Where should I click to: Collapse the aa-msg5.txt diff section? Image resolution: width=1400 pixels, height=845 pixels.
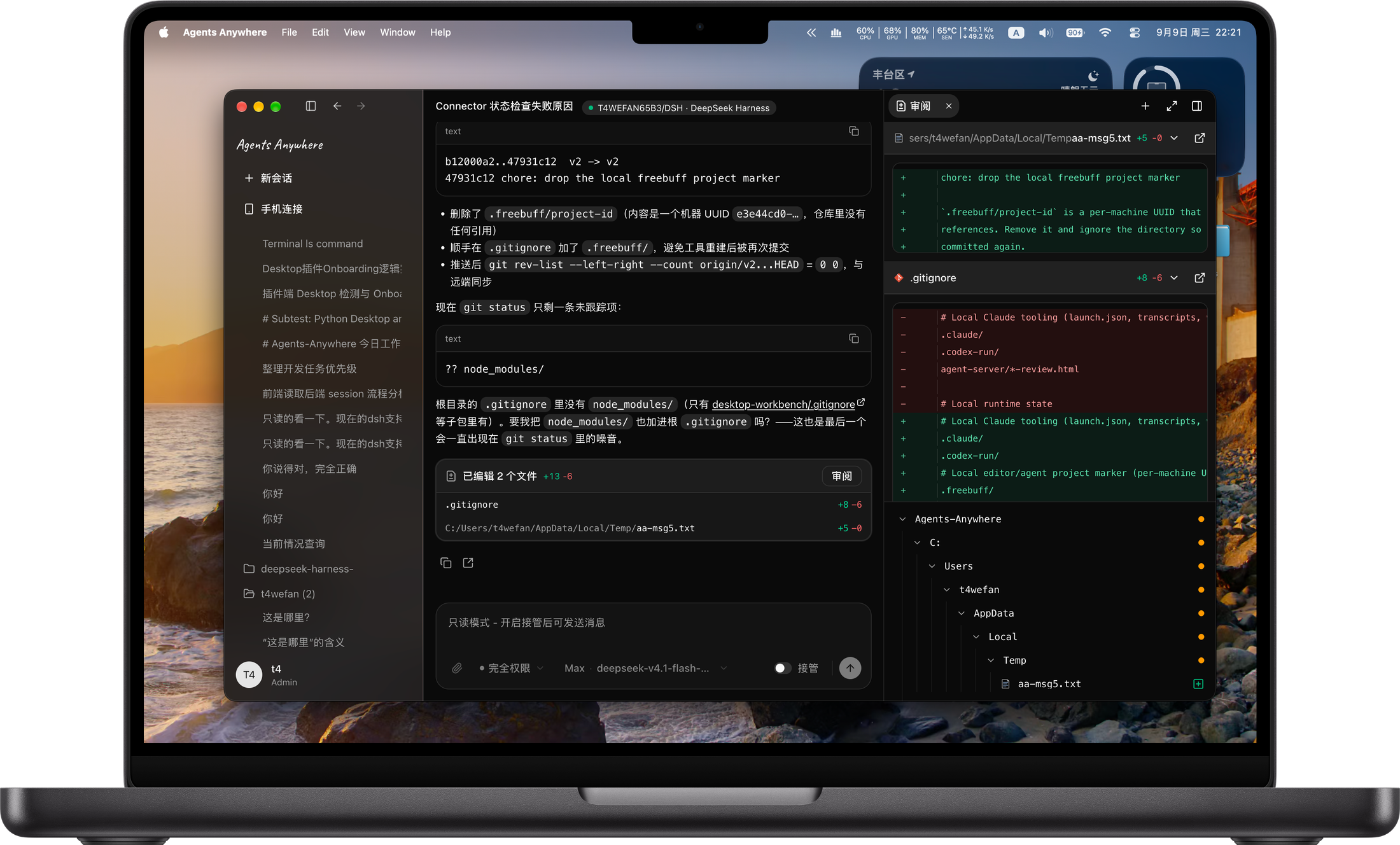coord(1174,138)
